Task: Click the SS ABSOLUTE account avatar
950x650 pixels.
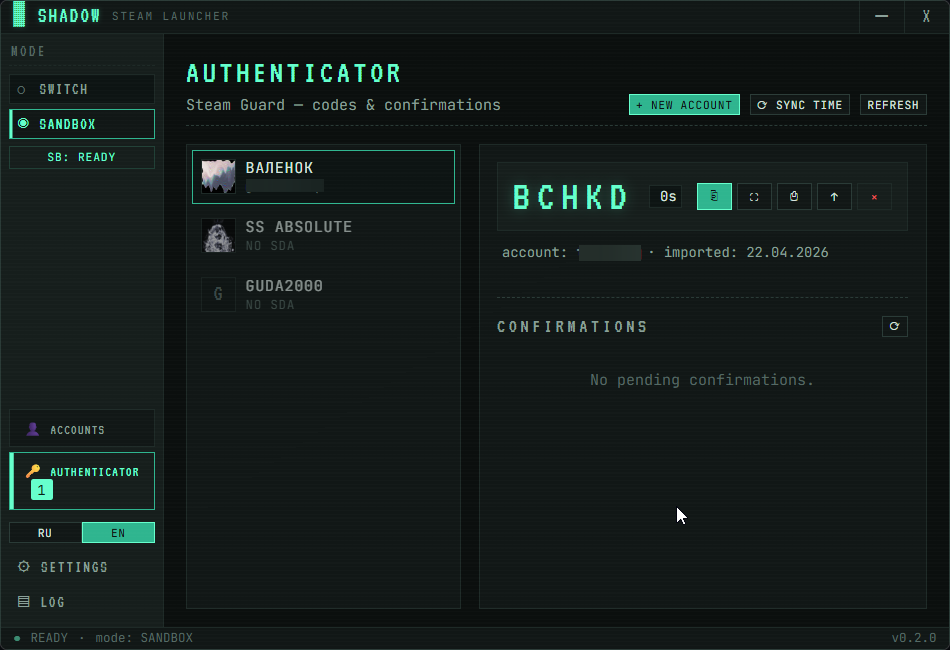Action: click(218, 236)
